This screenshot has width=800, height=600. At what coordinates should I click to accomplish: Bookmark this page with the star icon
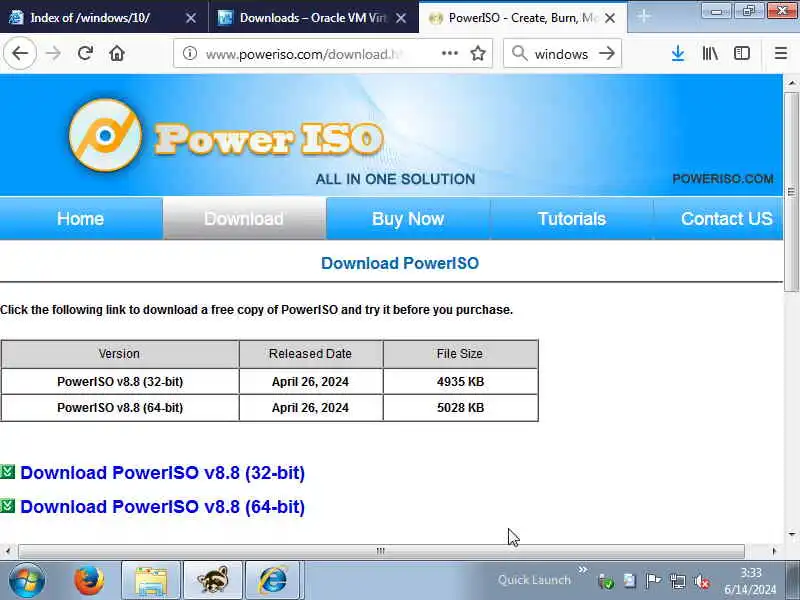[x=478, y=53]
